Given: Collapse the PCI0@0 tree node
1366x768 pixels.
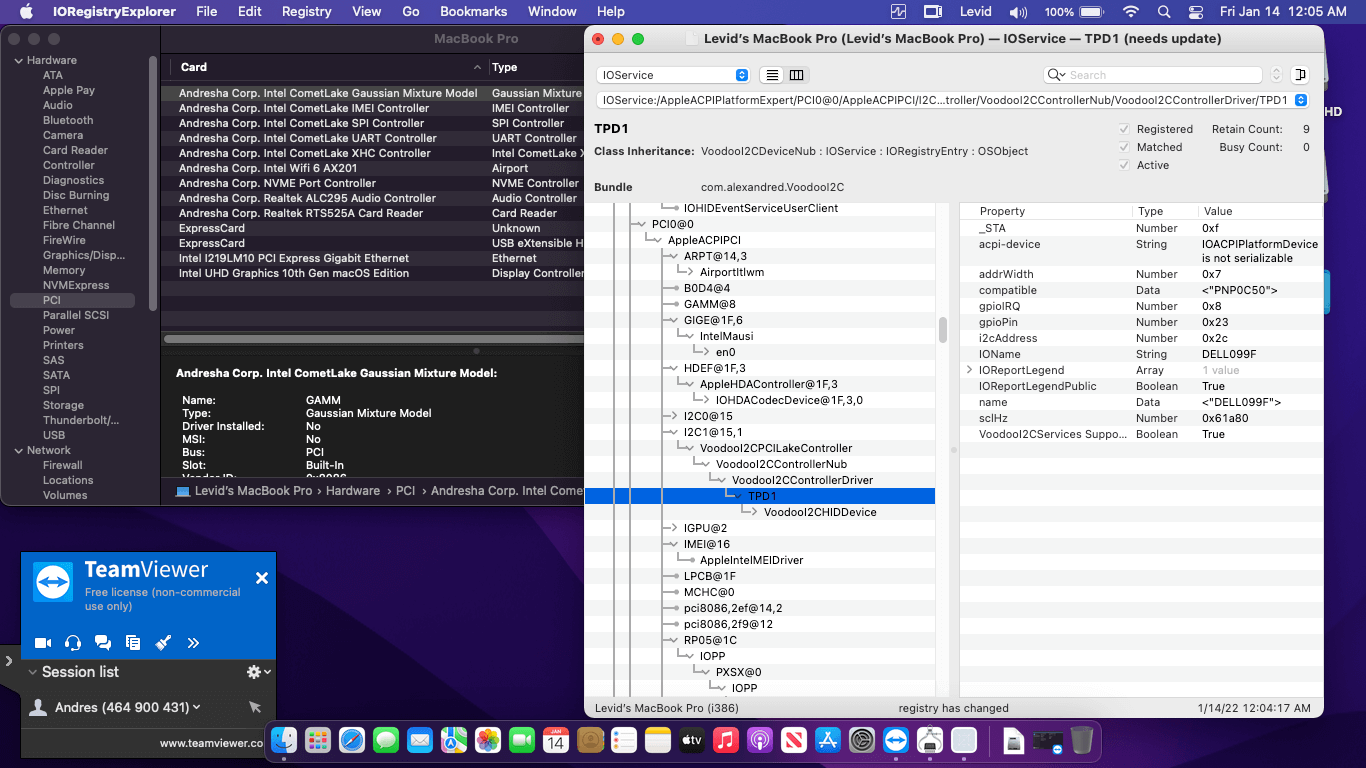Looking at the screenshot, I should 641,224.
